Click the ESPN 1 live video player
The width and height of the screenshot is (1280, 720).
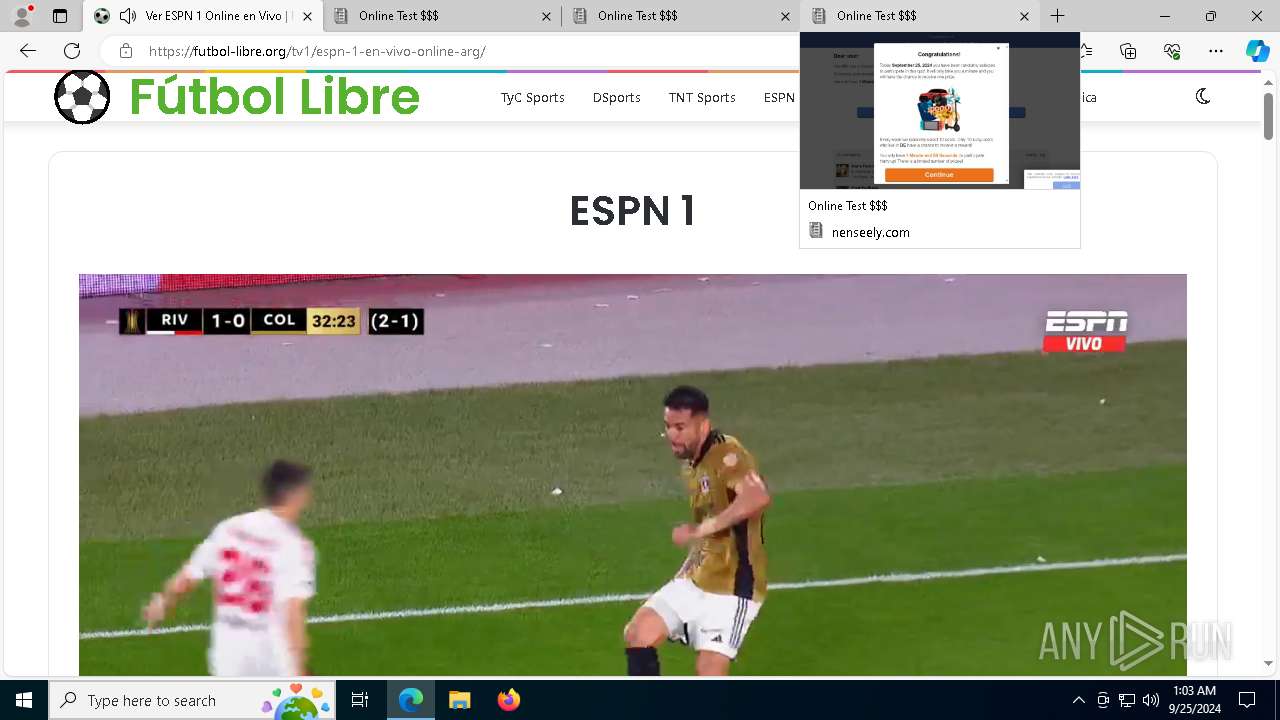[x=633, y=475]
